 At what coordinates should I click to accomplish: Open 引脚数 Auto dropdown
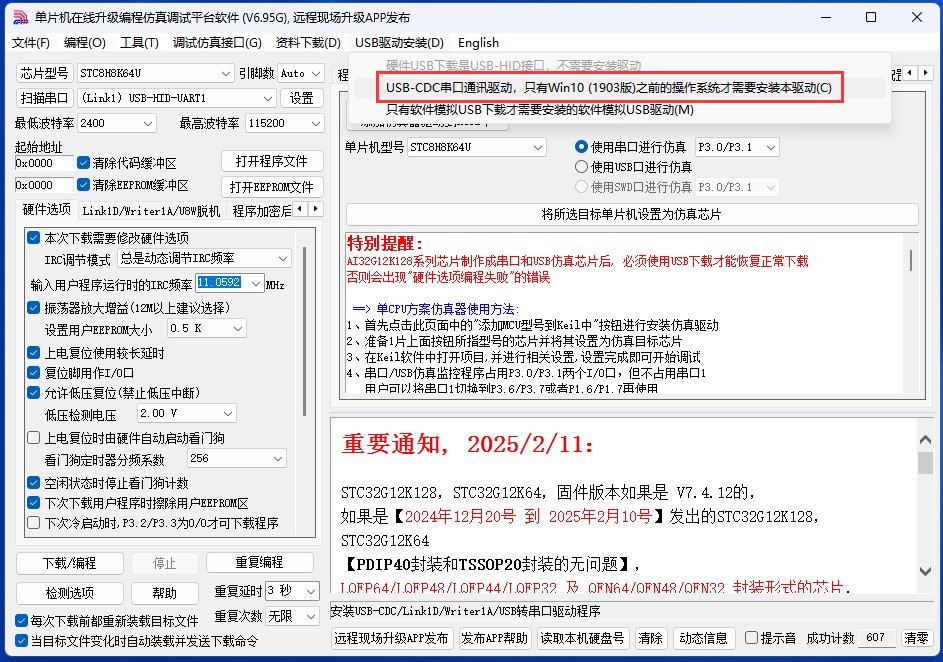tap(301, 73)
